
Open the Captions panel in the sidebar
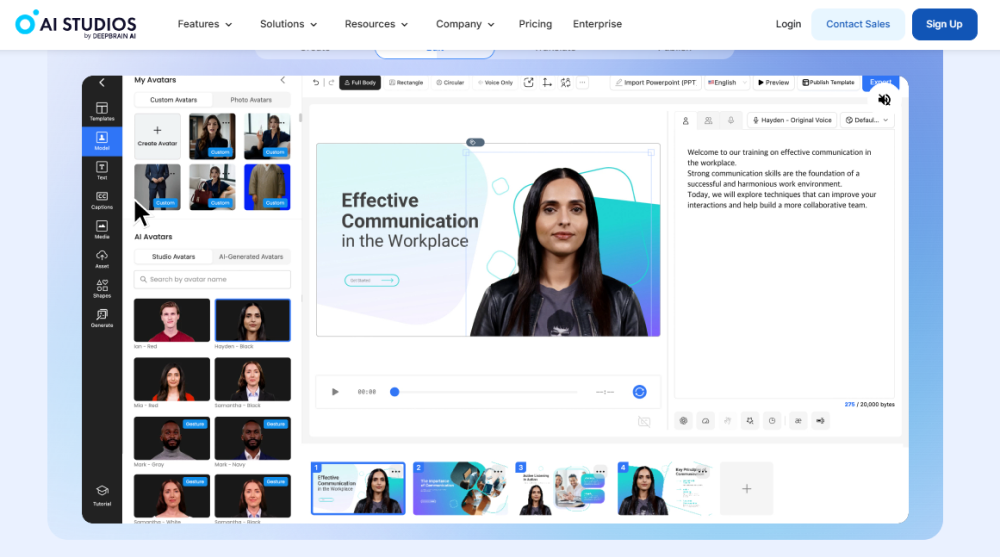(101, 200)
